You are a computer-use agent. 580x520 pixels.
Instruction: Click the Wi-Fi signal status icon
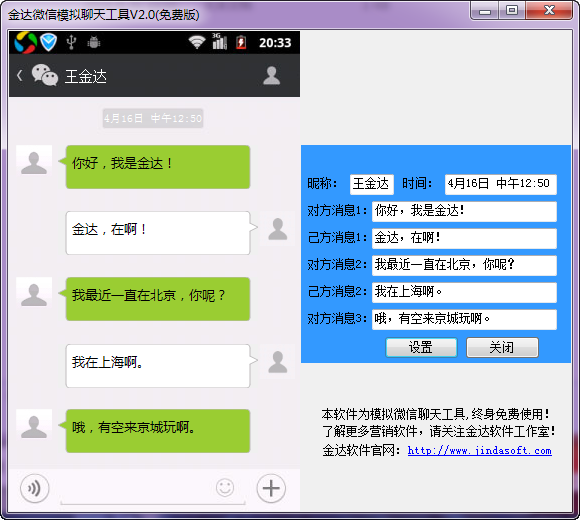point(197,42)
